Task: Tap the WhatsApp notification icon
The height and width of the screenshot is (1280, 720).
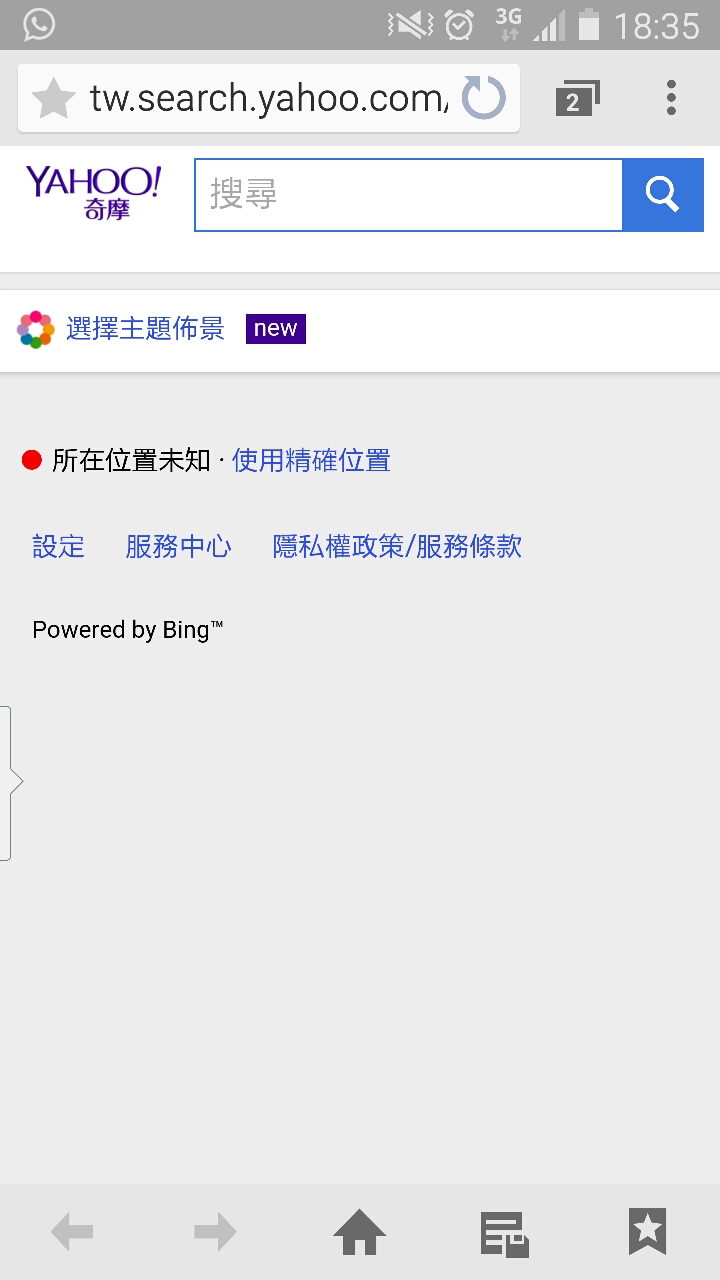Action: point(38,24)
